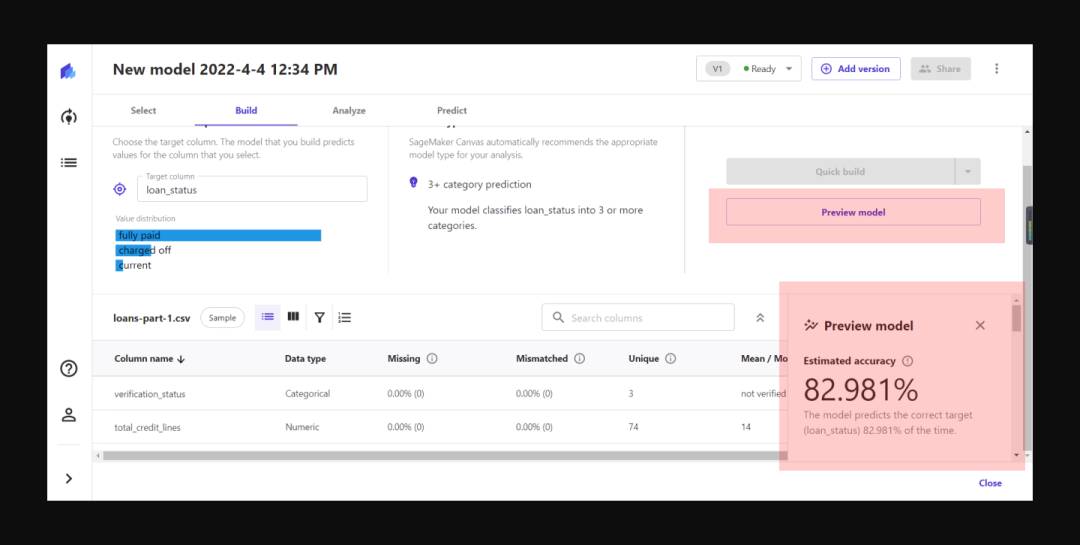
Task: Open the user account icon
Action: click(68, 415)
